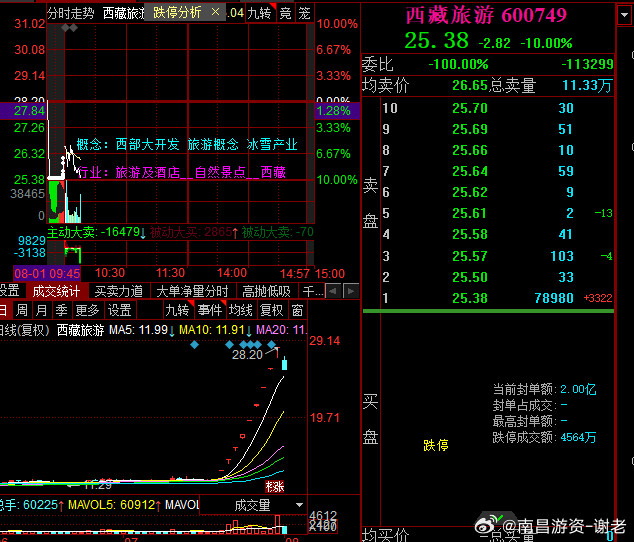
Task: Open the dropdown arrow at the top right corner
Action: pyautogui.click(x=624, y=15)
